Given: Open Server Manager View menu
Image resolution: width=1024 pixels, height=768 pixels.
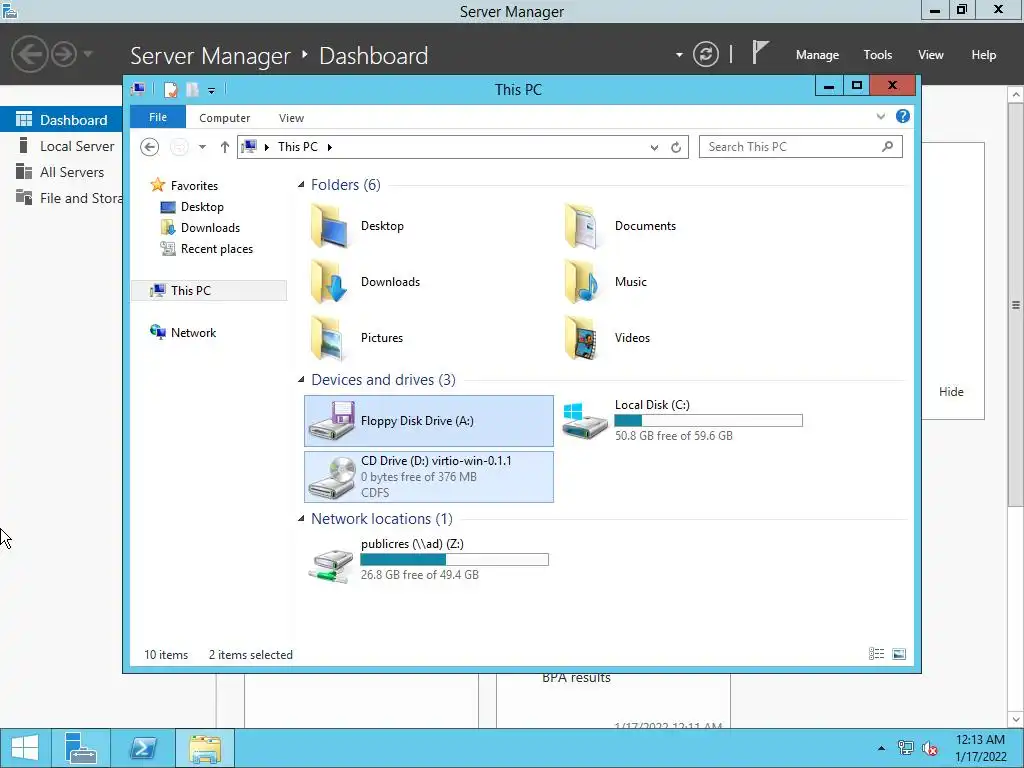Looking at the screenshot, I should pyautogui.click(x=931, y=55).
